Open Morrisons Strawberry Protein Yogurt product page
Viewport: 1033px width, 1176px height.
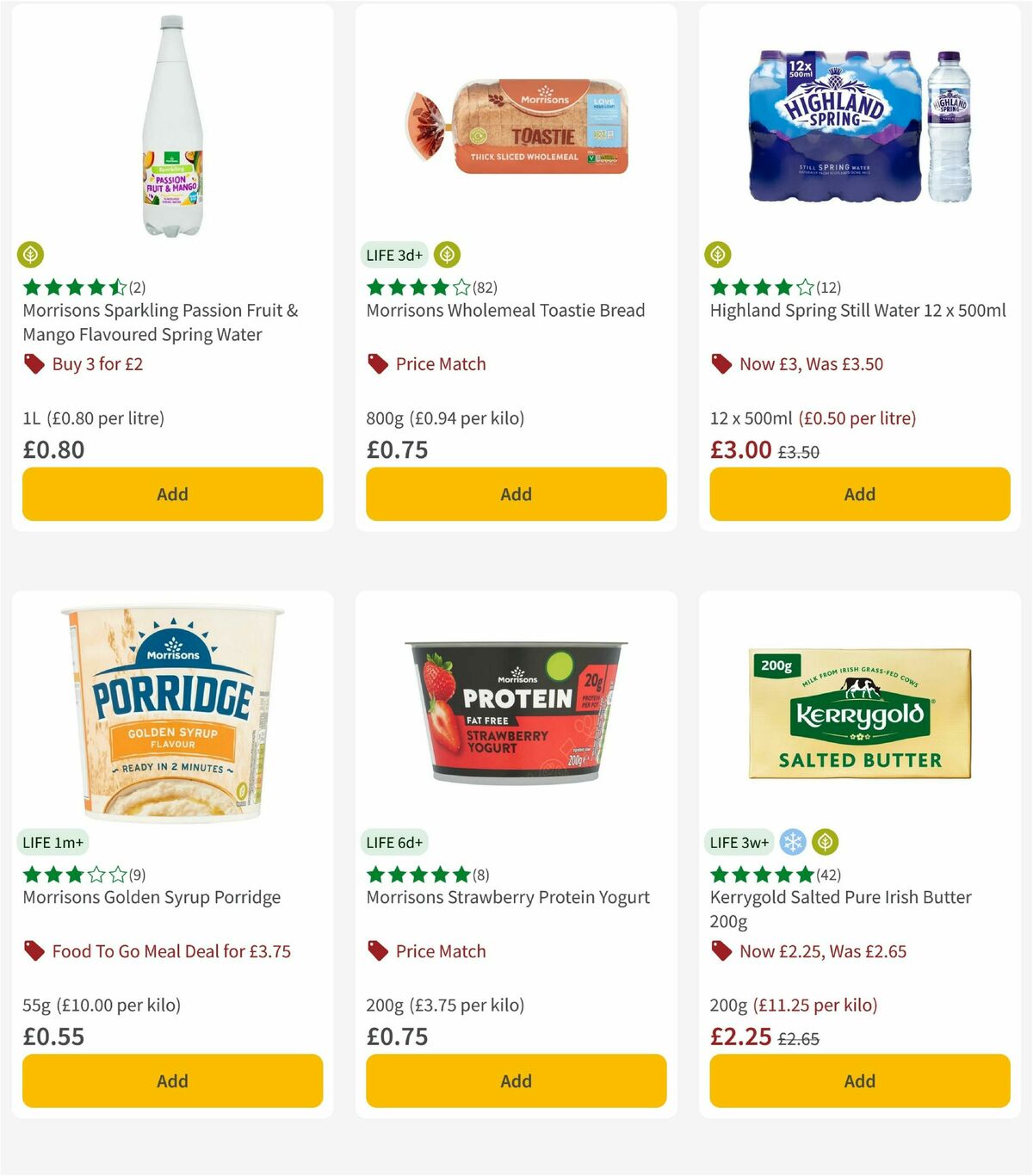[x=507, y=897]
